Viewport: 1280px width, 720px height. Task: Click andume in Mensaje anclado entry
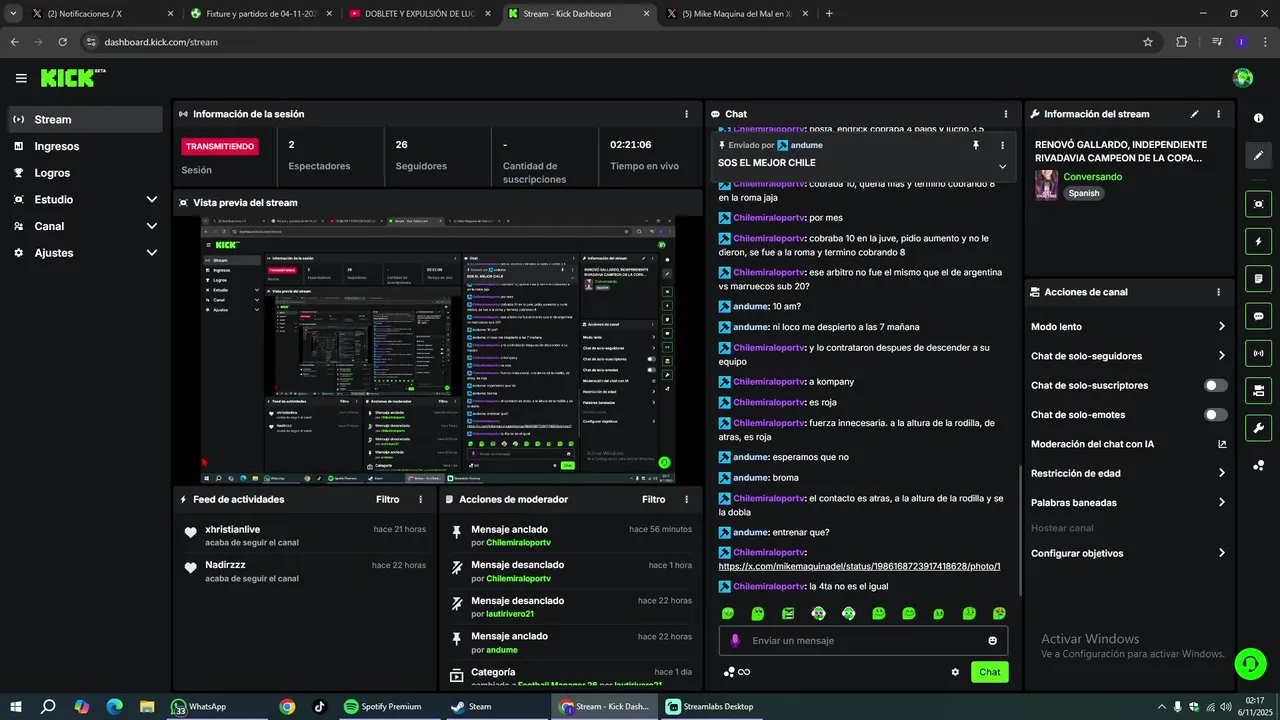(x=502, y=650)
